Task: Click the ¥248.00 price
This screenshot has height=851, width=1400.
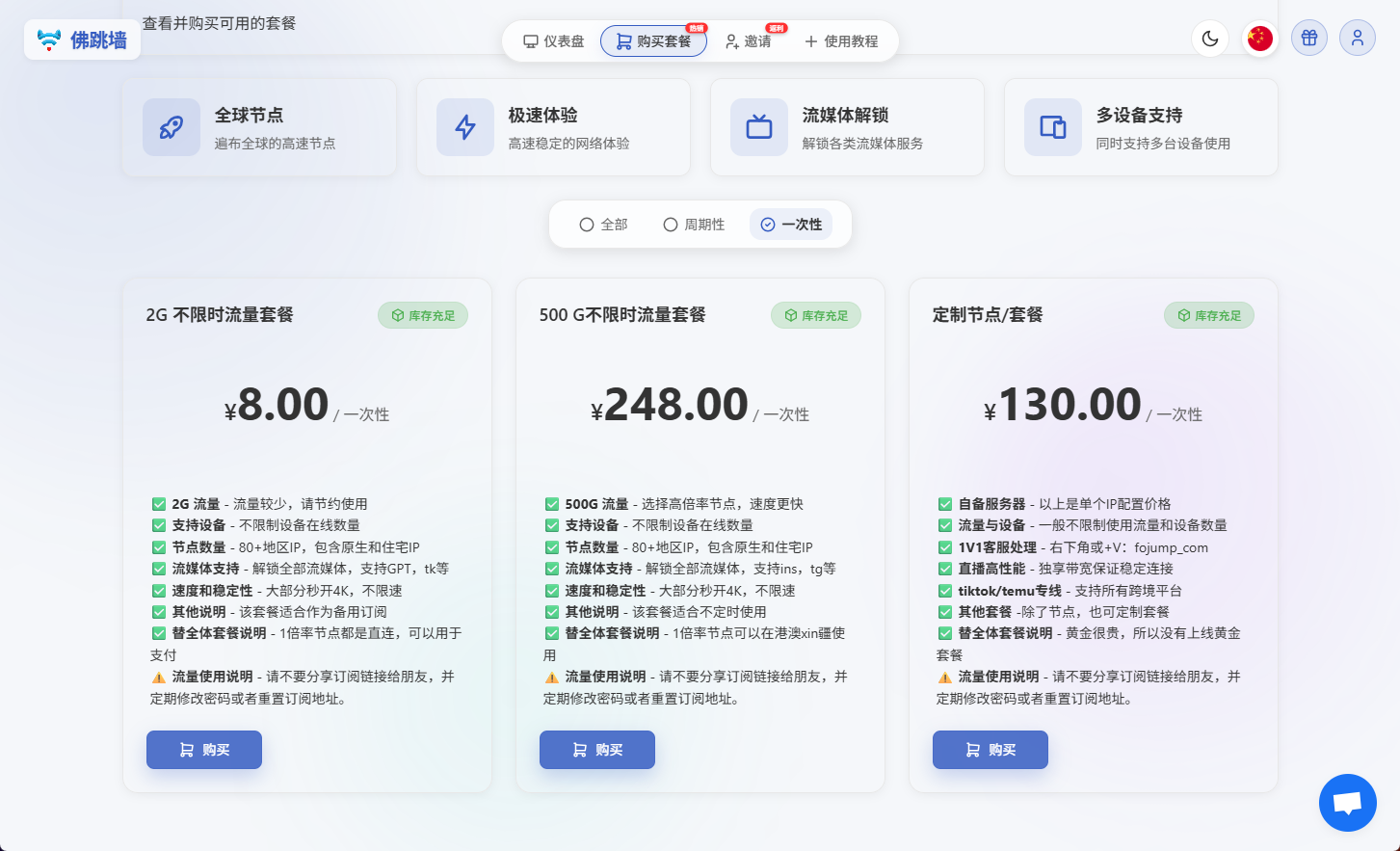Action: tap(670, 405)
